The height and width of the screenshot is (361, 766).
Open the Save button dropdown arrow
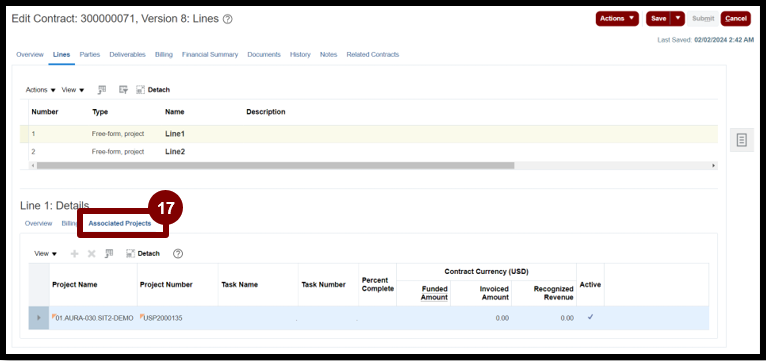678,19
